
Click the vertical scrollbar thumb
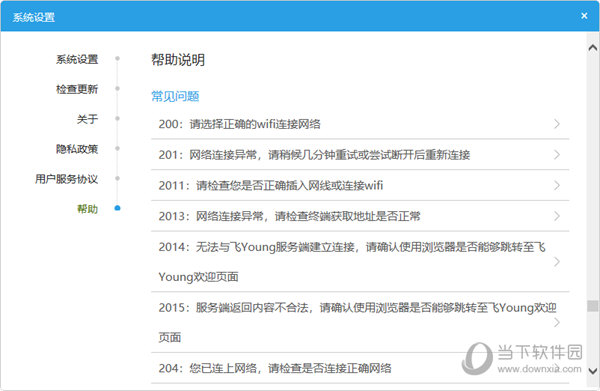(592, 306)
